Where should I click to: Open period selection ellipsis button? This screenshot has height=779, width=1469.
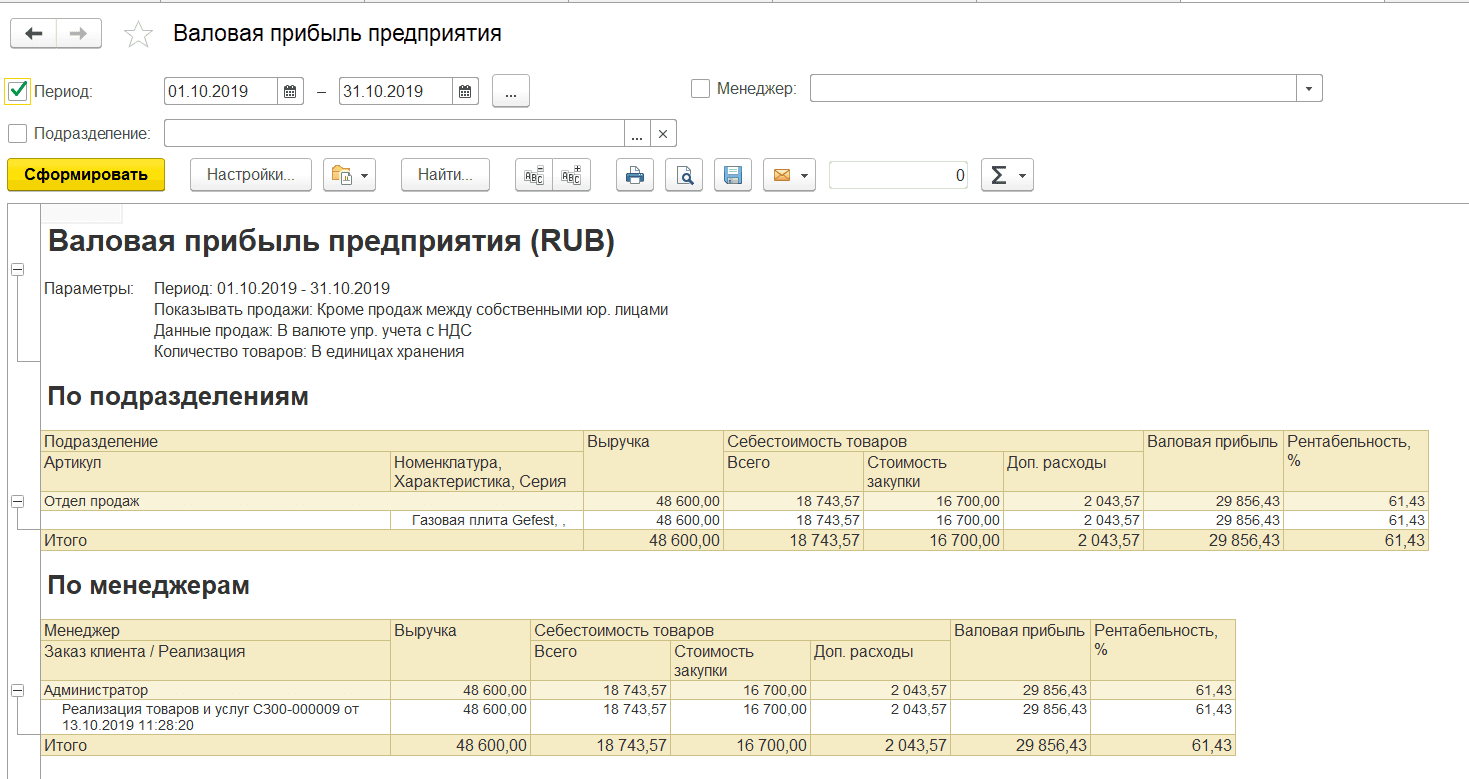(x=511, y=91)
